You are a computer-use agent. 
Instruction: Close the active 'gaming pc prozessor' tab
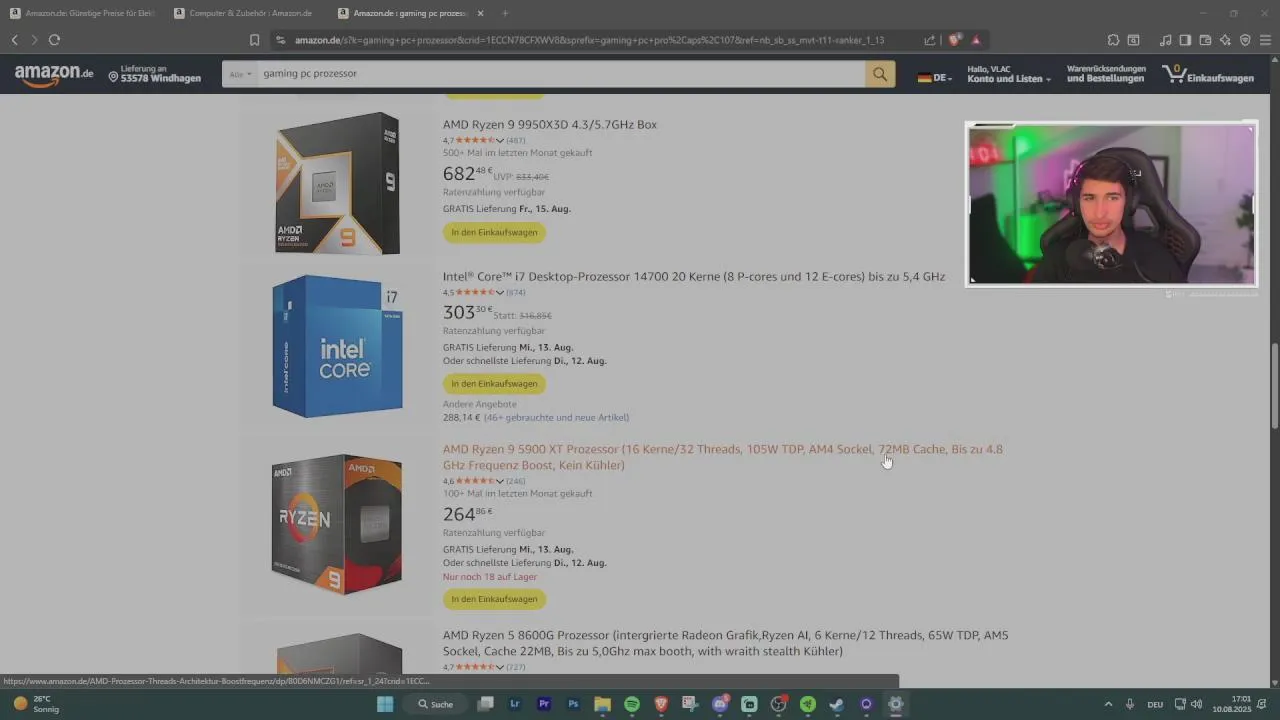tap(481, 13)
